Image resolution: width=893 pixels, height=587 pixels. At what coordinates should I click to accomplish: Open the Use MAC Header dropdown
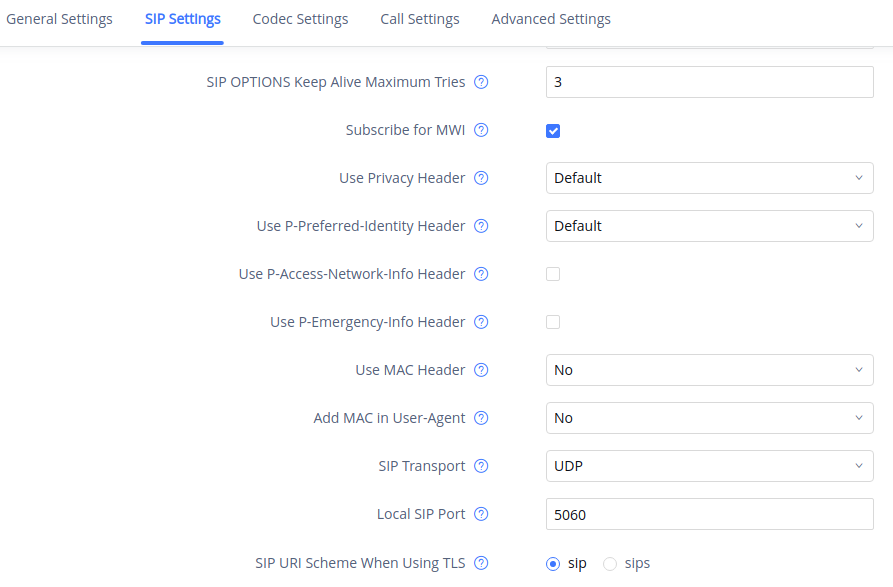click(709, 370)
